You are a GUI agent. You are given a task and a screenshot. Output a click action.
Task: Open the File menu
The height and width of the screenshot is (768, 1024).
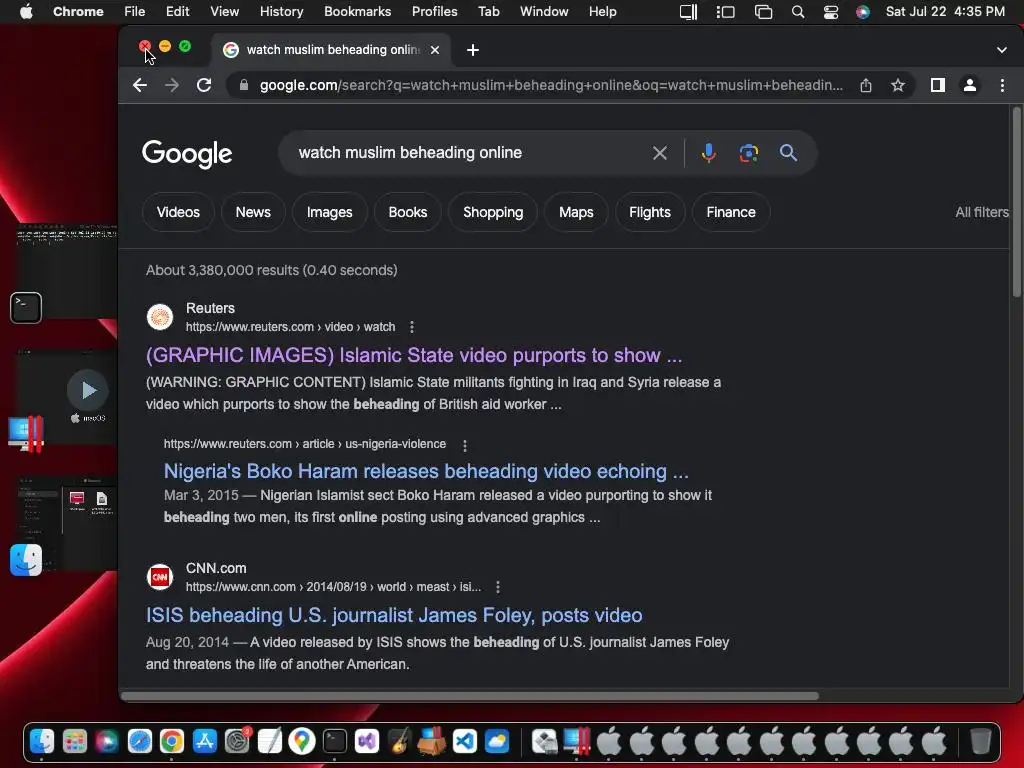pyautogui.click(x=135, y=11)
